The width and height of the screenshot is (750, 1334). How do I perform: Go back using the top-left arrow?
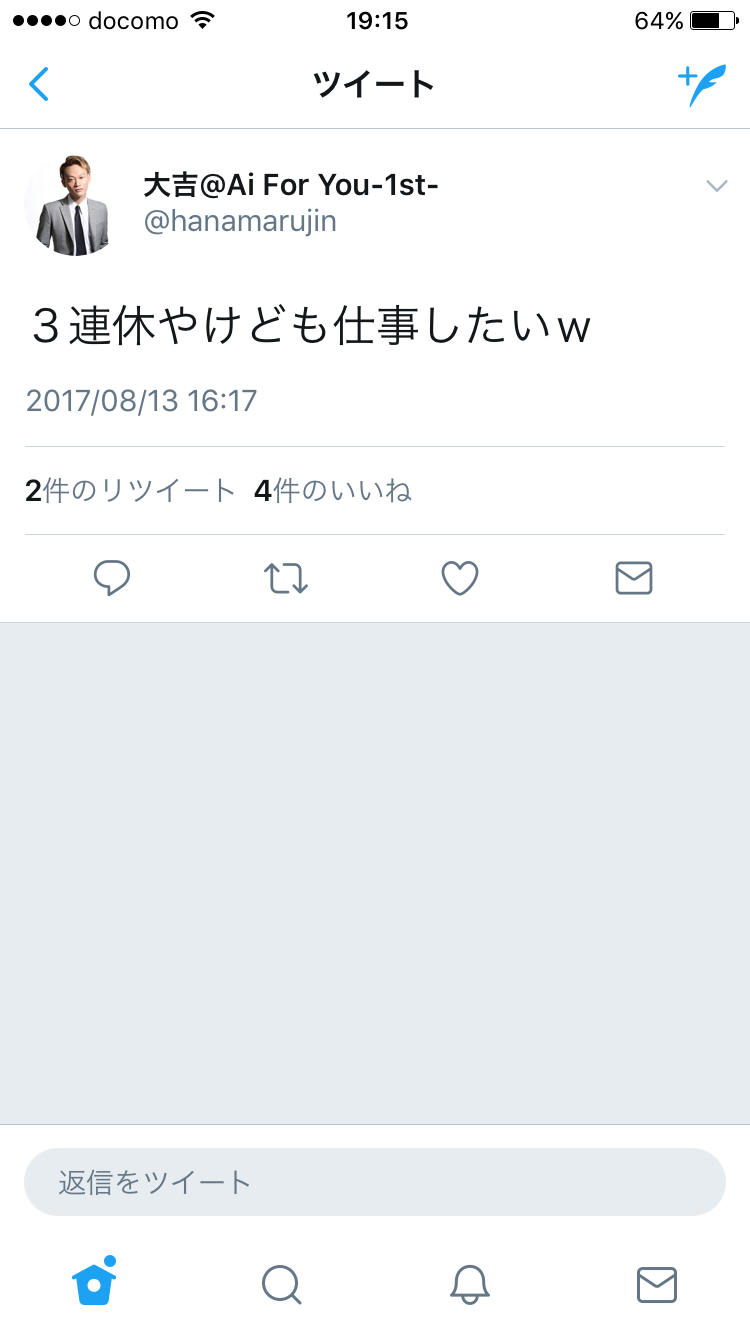[x=39, y=85]
